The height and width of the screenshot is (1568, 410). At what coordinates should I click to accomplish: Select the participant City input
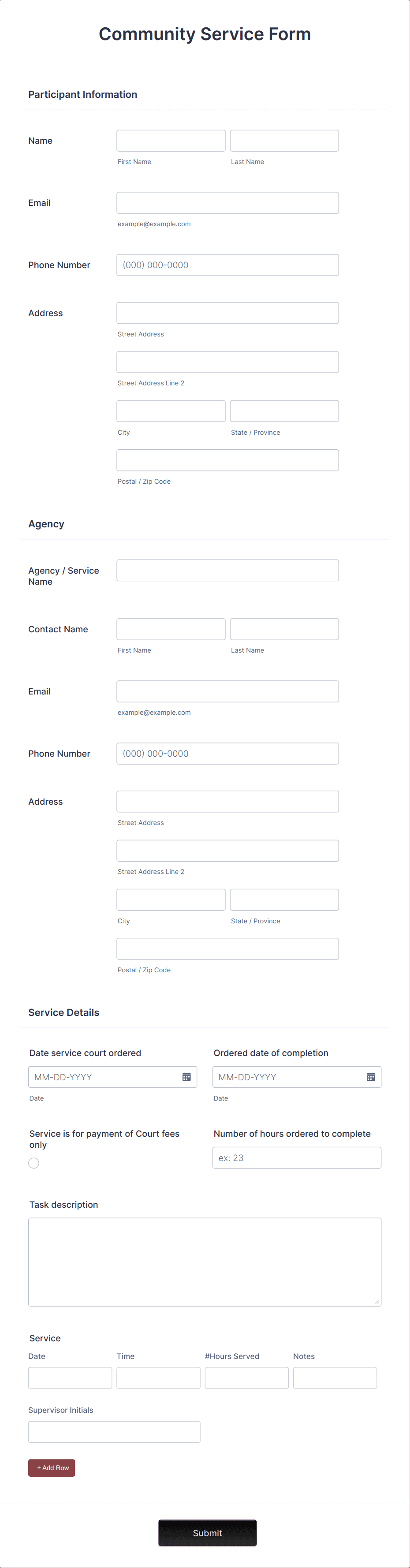(x=170, y=410)
